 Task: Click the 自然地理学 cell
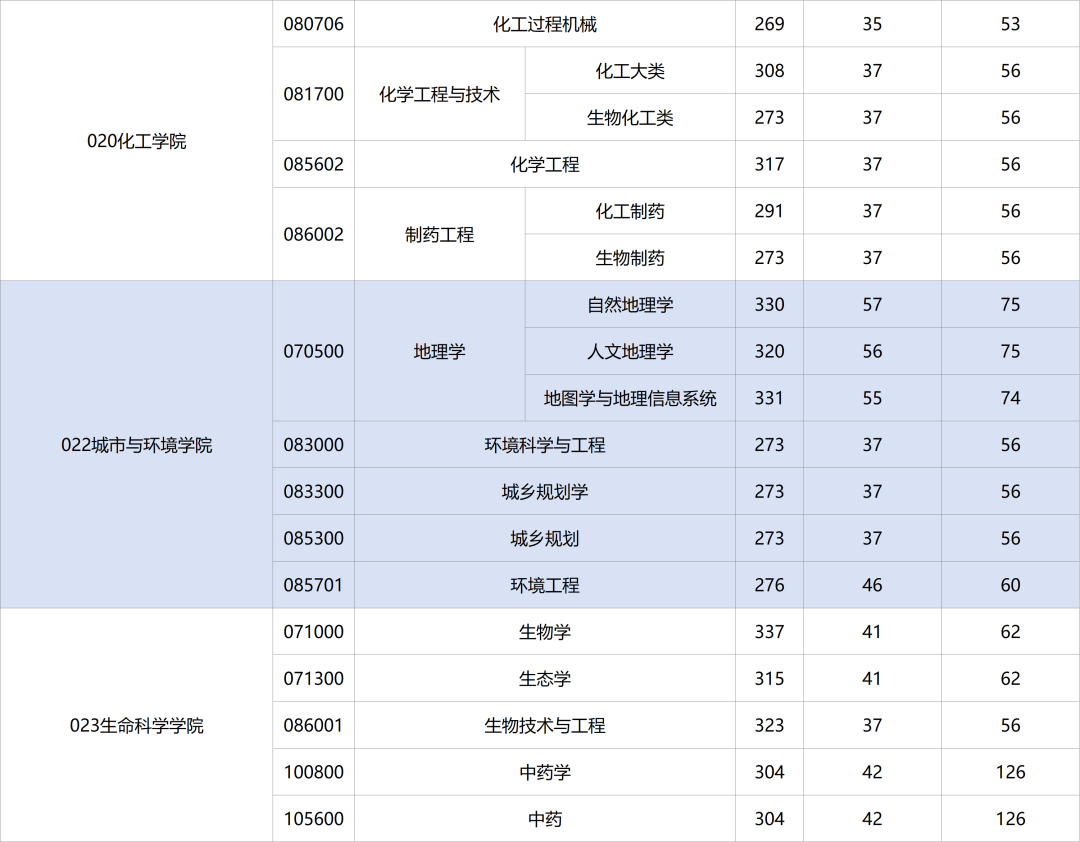629,304
